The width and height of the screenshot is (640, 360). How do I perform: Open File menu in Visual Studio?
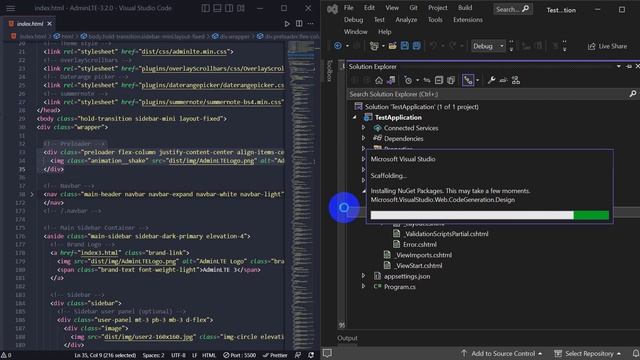pos(349,8)
